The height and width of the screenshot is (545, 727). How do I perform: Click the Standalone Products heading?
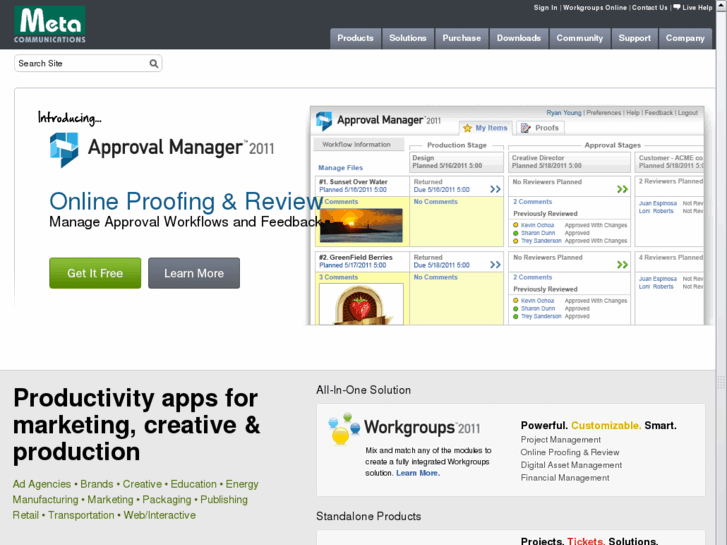coord(369,516)
